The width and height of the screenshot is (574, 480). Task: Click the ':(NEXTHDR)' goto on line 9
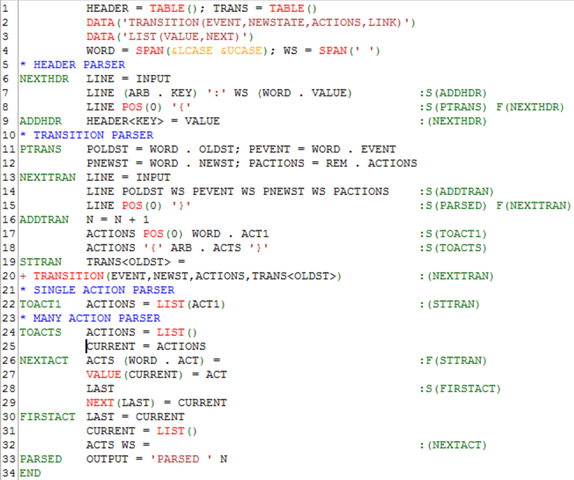pos(453,121)
